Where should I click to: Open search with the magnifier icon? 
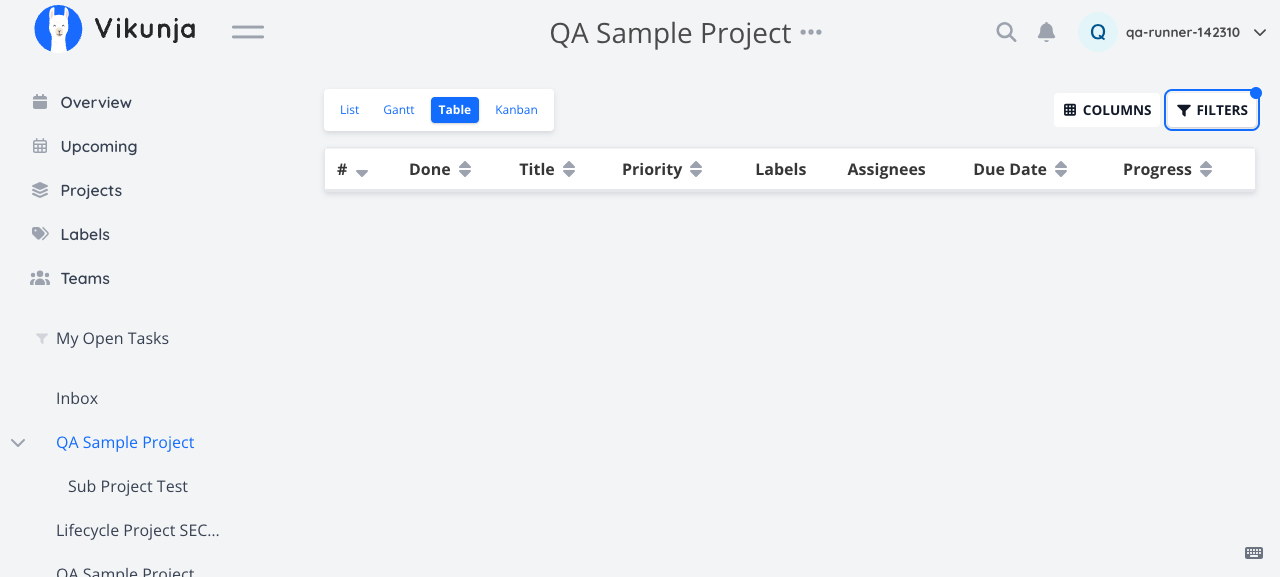coord(1006,32)
